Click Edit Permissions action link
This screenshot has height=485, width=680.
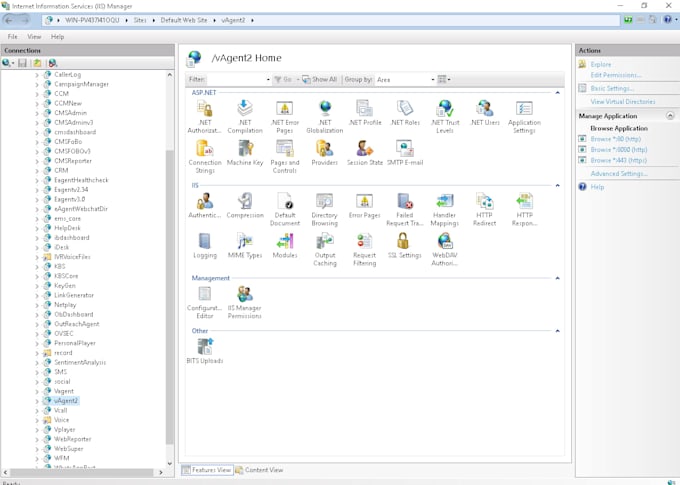tap(616, 75)
